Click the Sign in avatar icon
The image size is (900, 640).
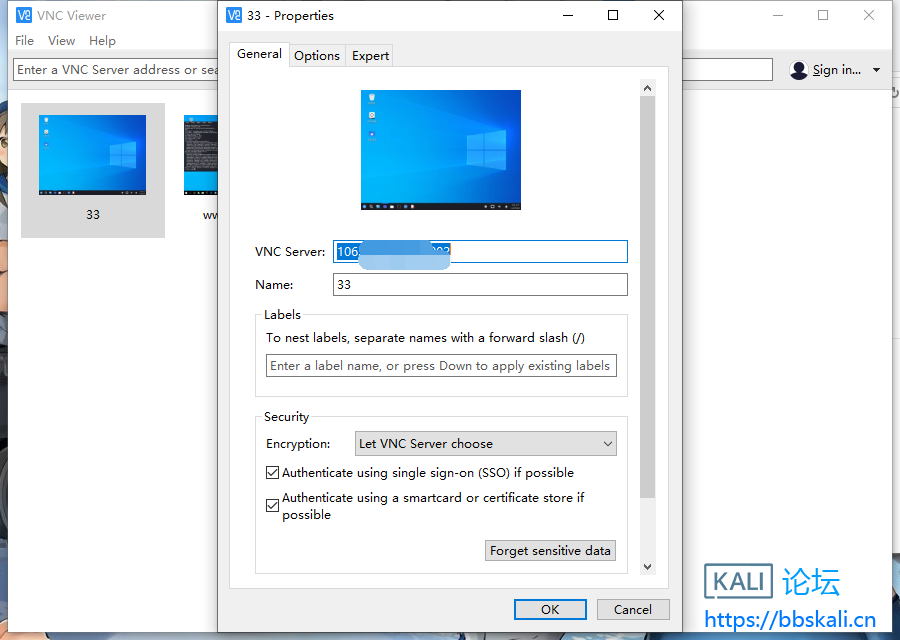[798, 69]
